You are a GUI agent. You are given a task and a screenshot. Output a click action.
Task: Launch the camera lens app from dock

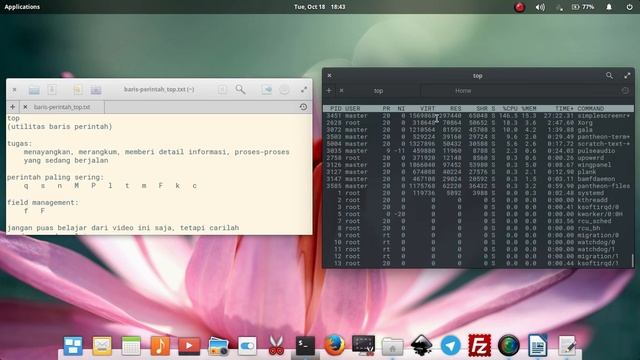click(509, 346)
